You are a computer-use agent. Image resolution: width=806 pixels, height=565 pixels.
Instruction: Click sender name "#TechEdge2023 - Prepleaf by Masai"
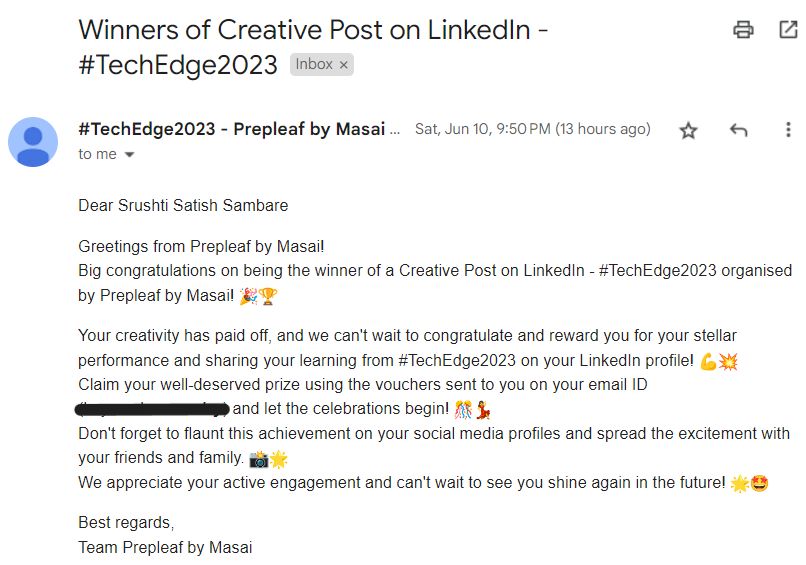tap(239, 129)
